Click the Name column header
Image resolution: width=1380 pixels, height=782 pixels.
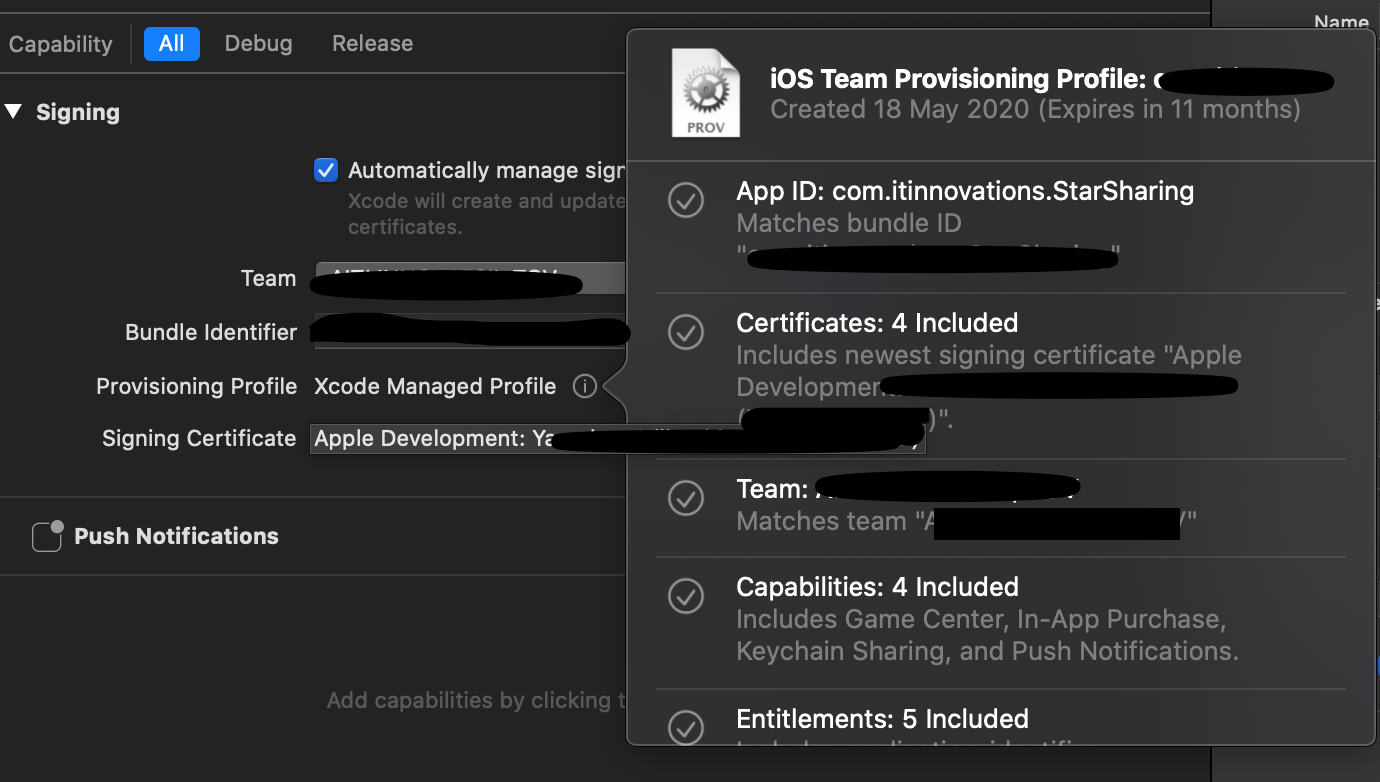pos(1341,21)
